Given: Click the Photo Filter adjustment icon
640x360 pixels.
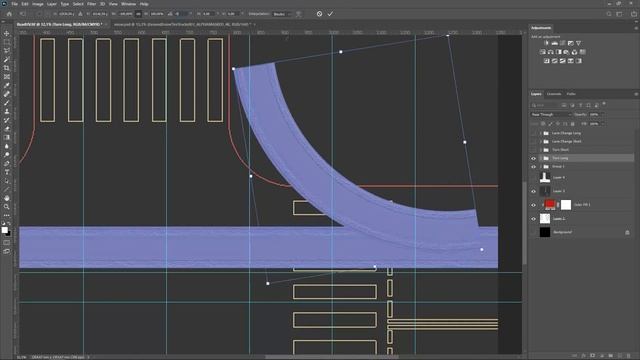Looking at the screenshot, I should pyautogui.click(x=567, y=52).
